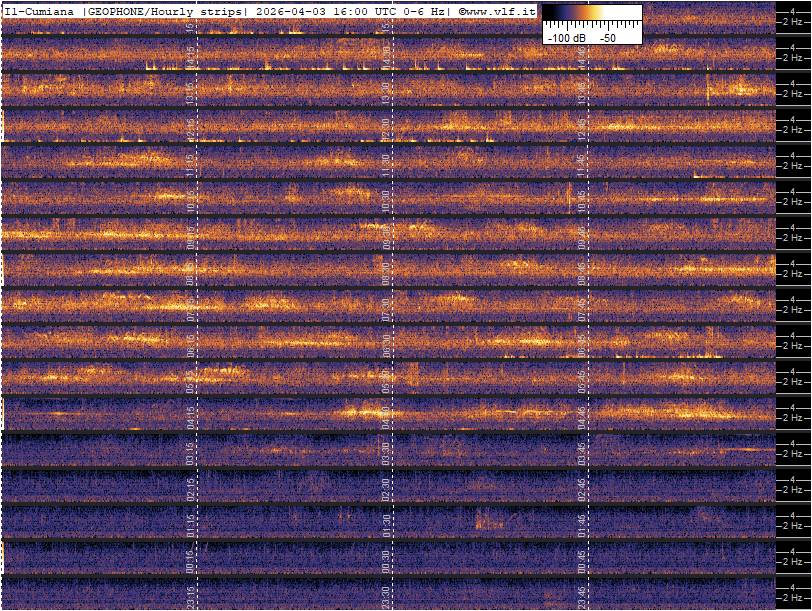Click the 12:15 time marker
The image size is (812, 611).
pyautogui.click(x=191, y=127)
